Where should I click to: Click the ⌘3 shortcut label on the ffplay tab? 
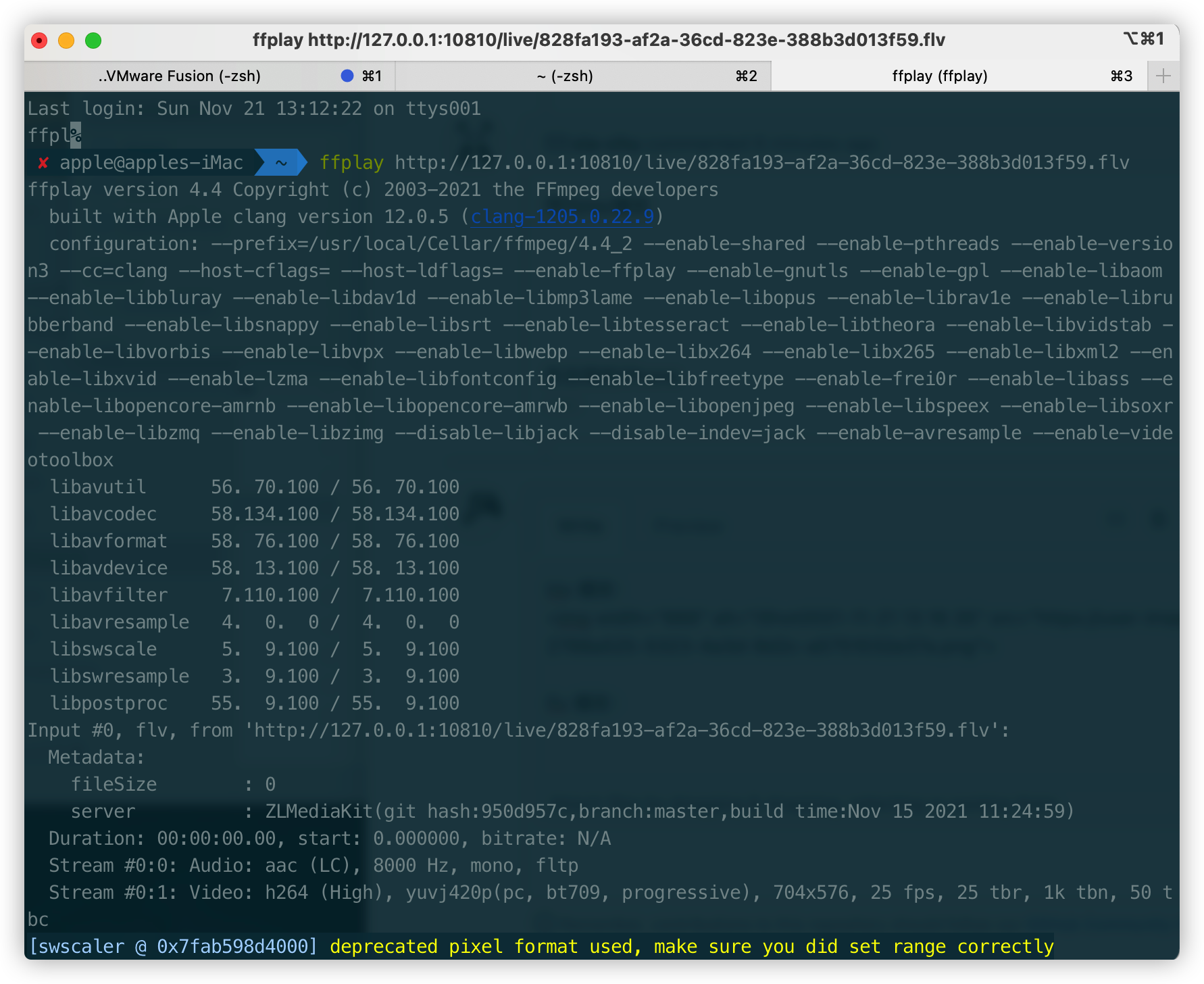click(x=1121, y=76)
